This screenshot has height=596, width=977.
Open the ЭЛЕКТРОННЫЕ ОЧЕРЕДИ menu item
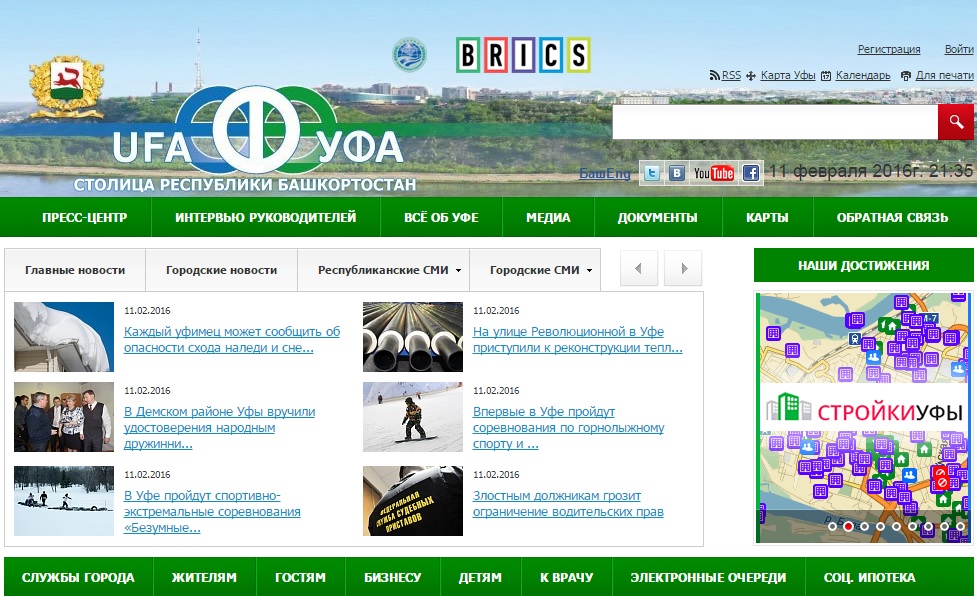pyautogui.click(x=708, y=577)
